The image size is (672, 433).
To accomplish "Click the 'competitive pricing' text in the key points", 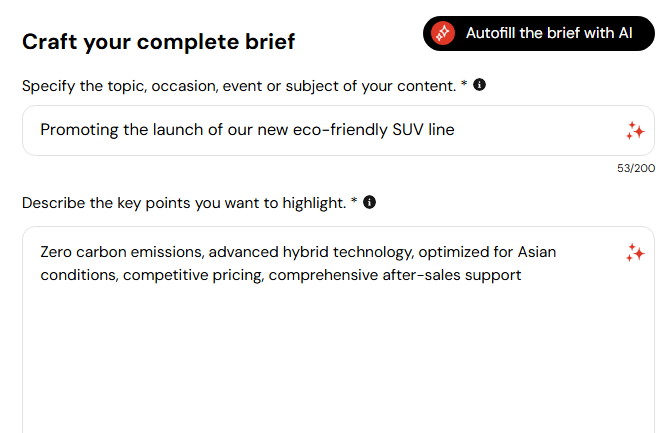I will 193,276.
